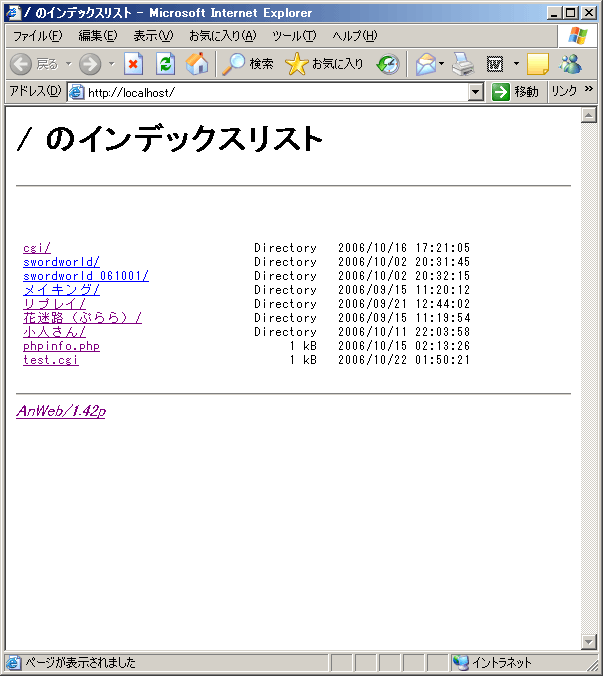
Task: Open the swordworld_061001/ directory link
Action: pyautogui.click(x=86, y=276)
